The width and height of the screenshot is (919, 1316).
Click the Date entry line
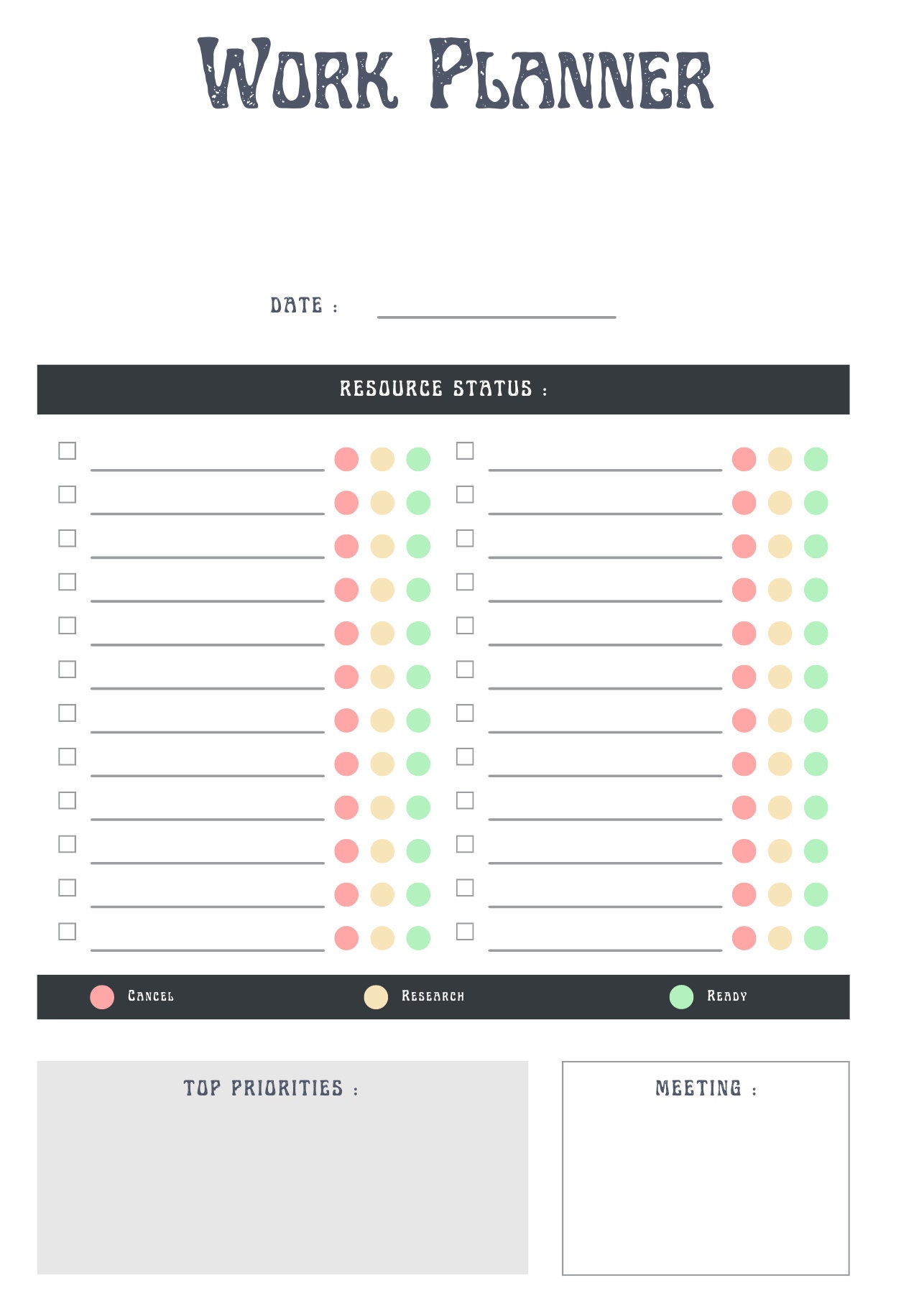click(x=497, y=317)
